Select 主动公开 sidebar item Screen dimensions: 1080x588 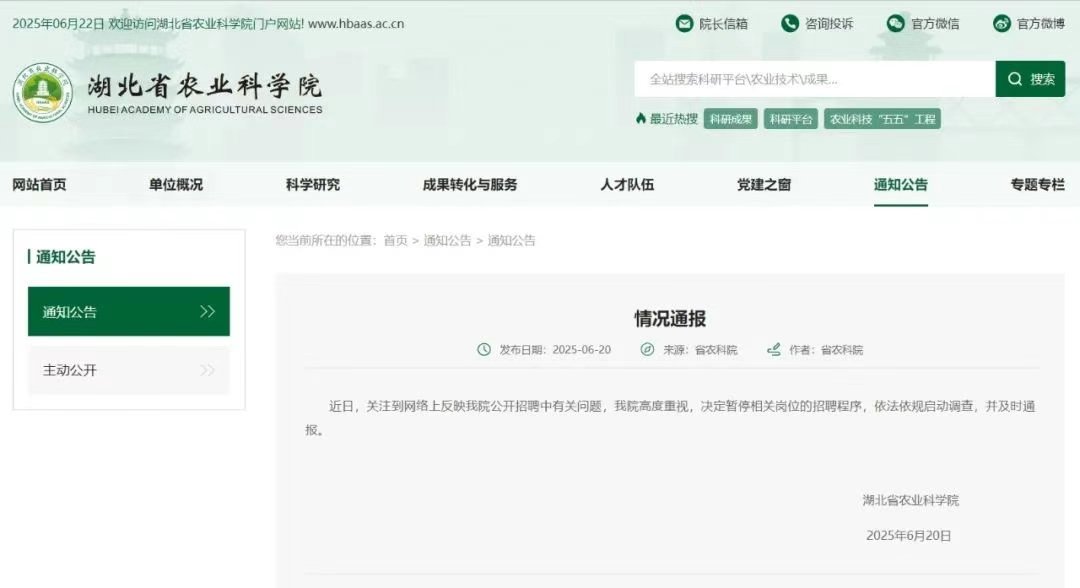click(129, 370)
